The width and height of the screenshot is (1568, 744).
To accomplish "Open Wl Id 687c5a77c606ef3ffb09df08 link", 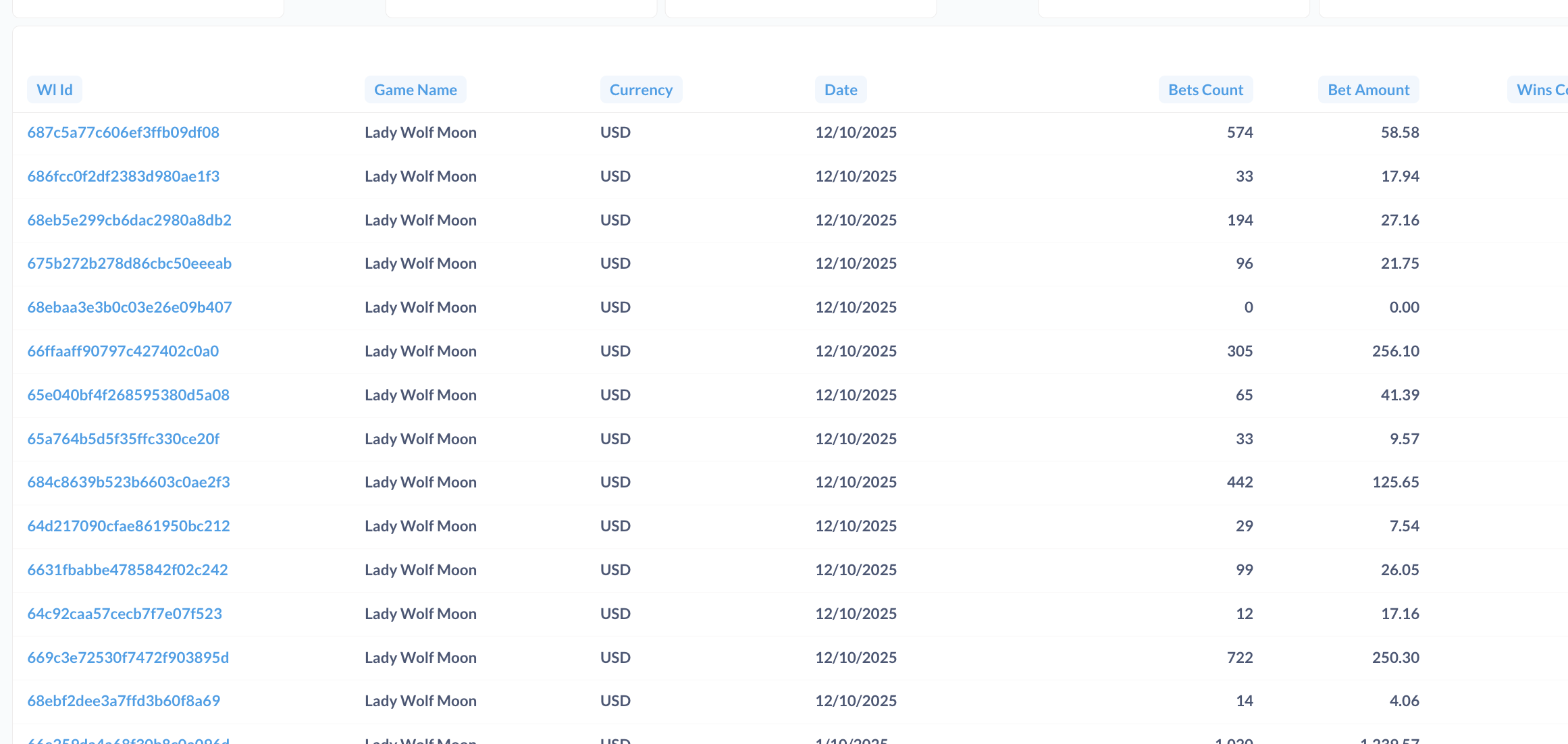I will (x=123, y=132).
